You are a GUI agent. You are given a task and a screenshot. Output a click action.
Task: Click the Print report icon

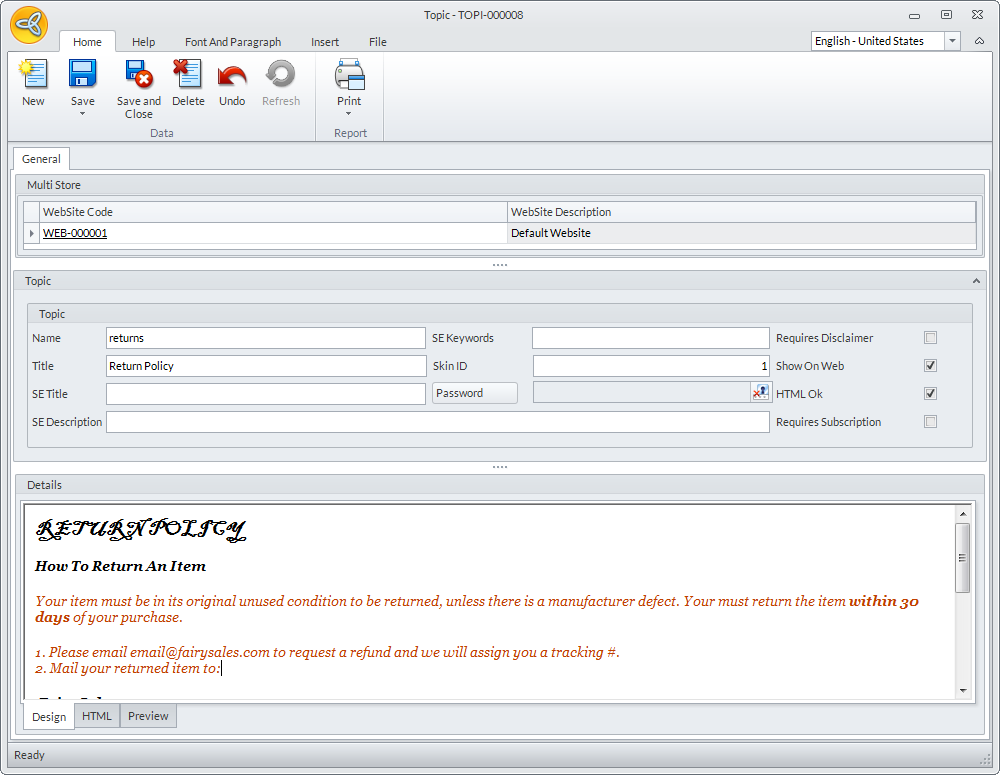(349, 75)
